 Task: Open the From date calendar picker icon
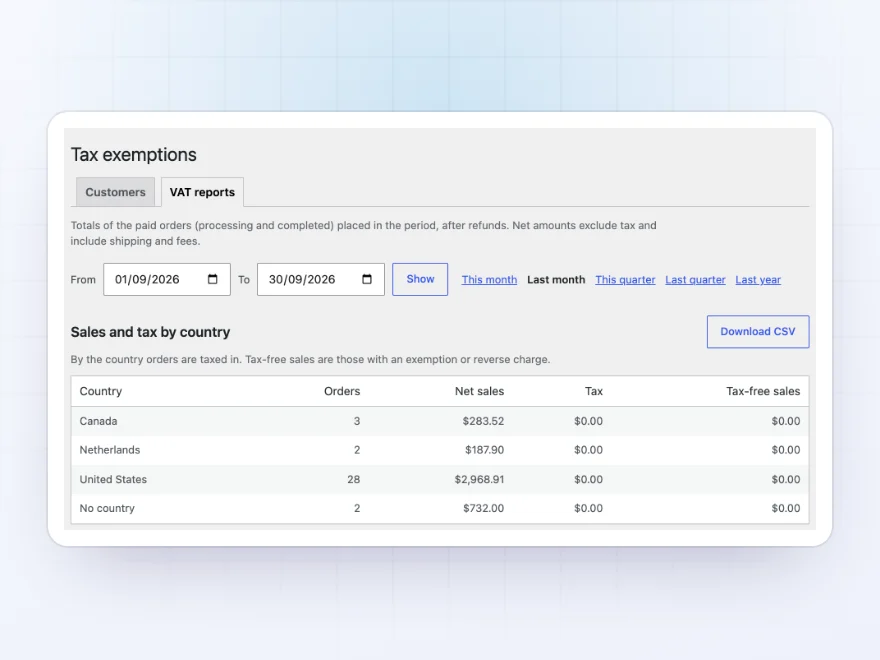213,279
